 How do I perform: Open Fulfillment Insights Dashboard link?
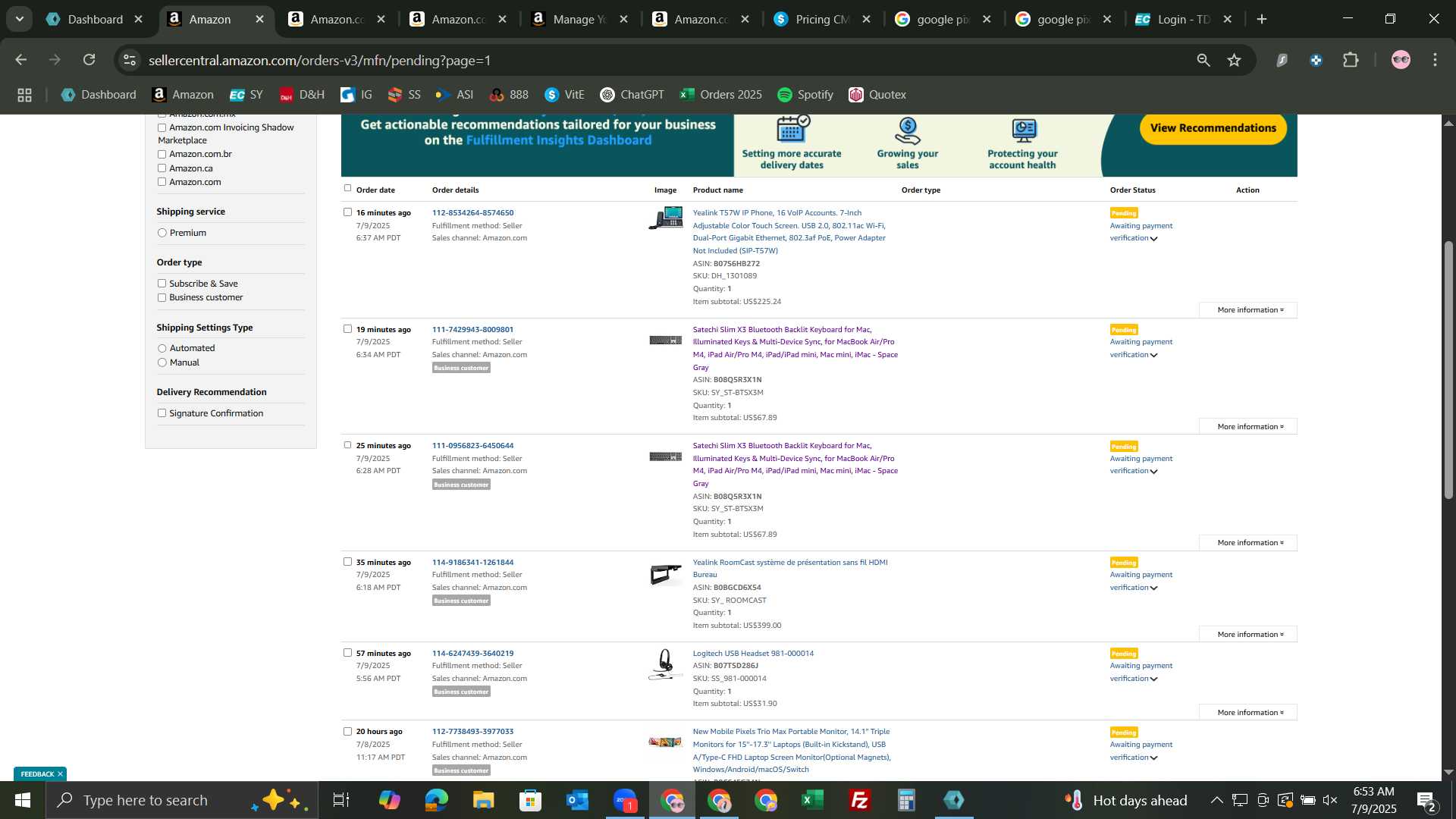[558, 140]
